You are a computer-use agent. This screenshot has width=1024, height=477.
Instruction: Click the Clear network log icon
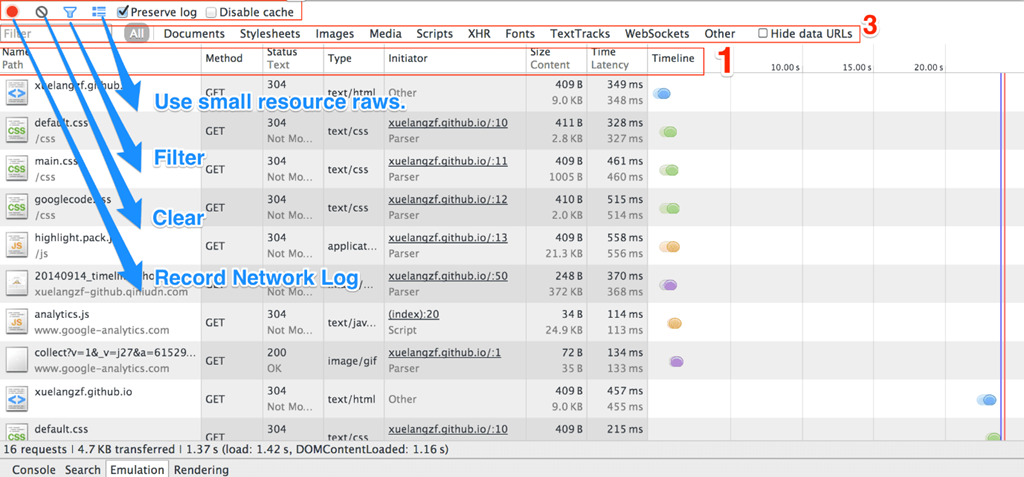click(x=42, y=12)
